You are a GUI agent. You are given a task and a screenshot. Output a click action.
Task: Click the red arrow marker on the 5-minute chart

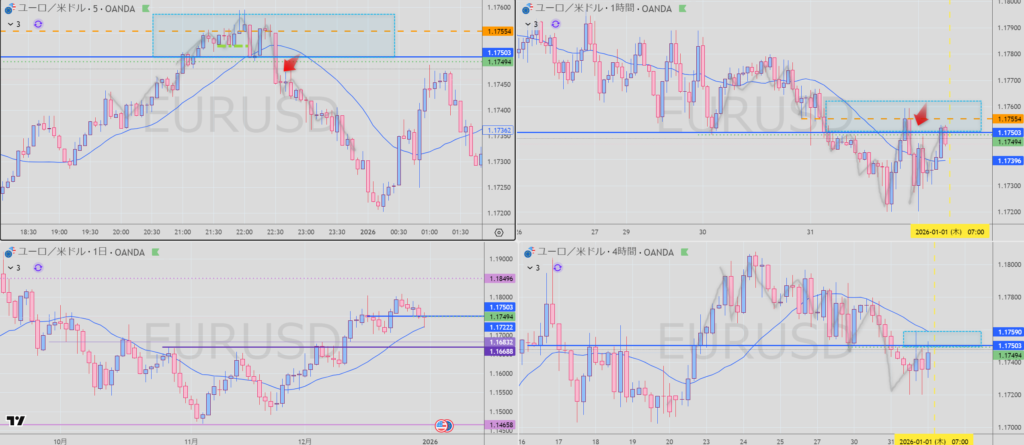pos(288,66)
